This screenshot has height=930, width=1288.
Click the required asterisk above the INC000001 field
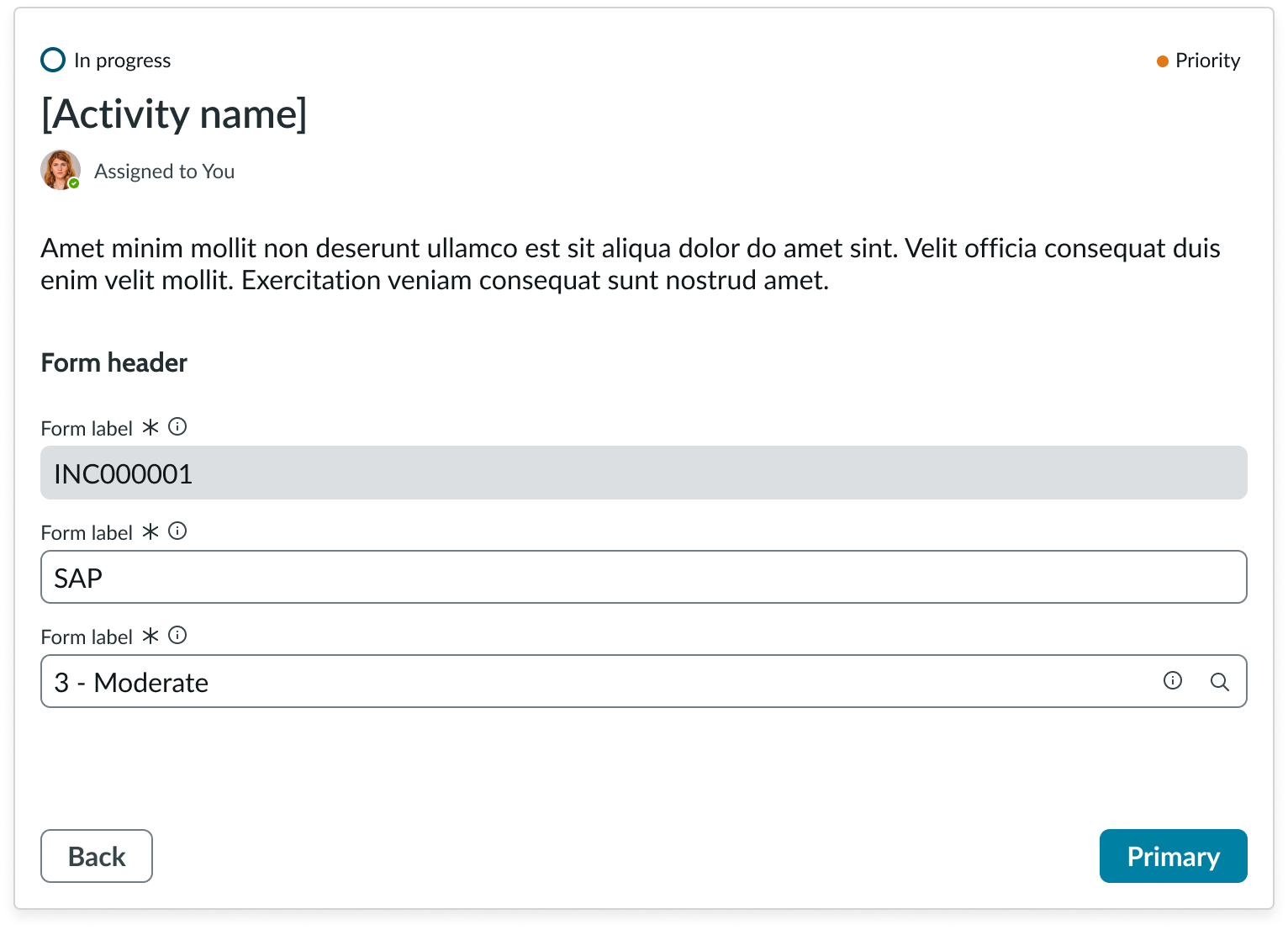[150, 427]
